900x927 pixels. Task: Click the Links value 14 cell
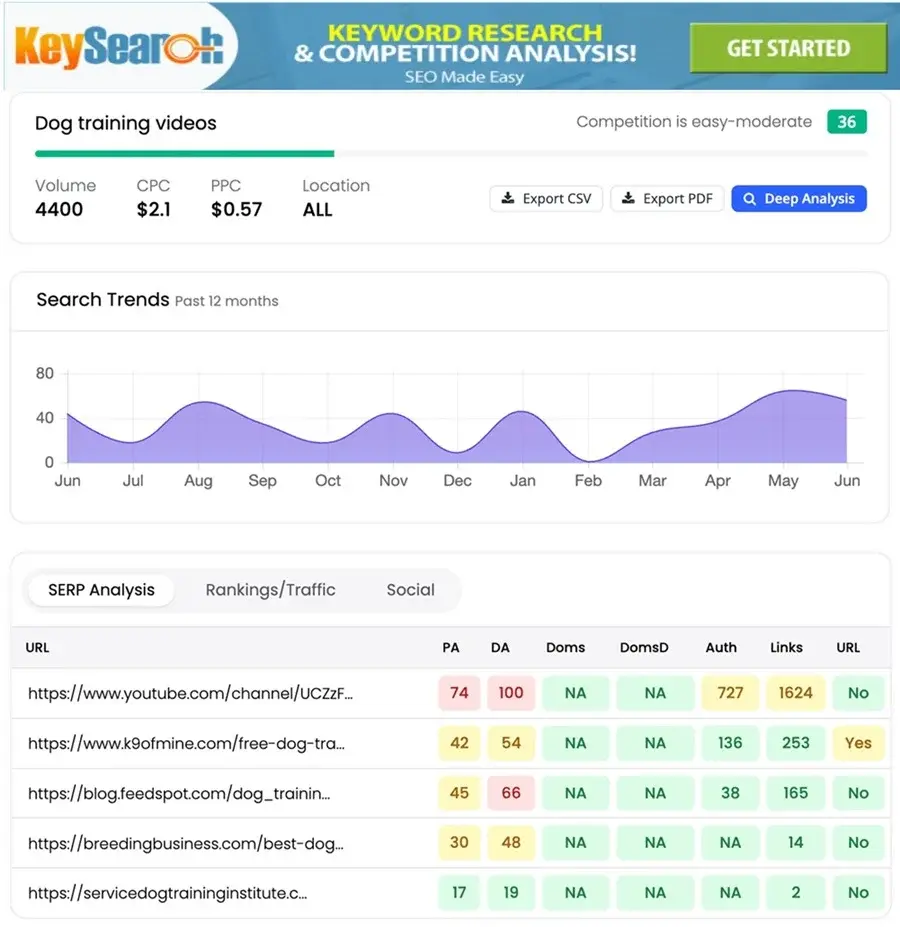[795, 842]
